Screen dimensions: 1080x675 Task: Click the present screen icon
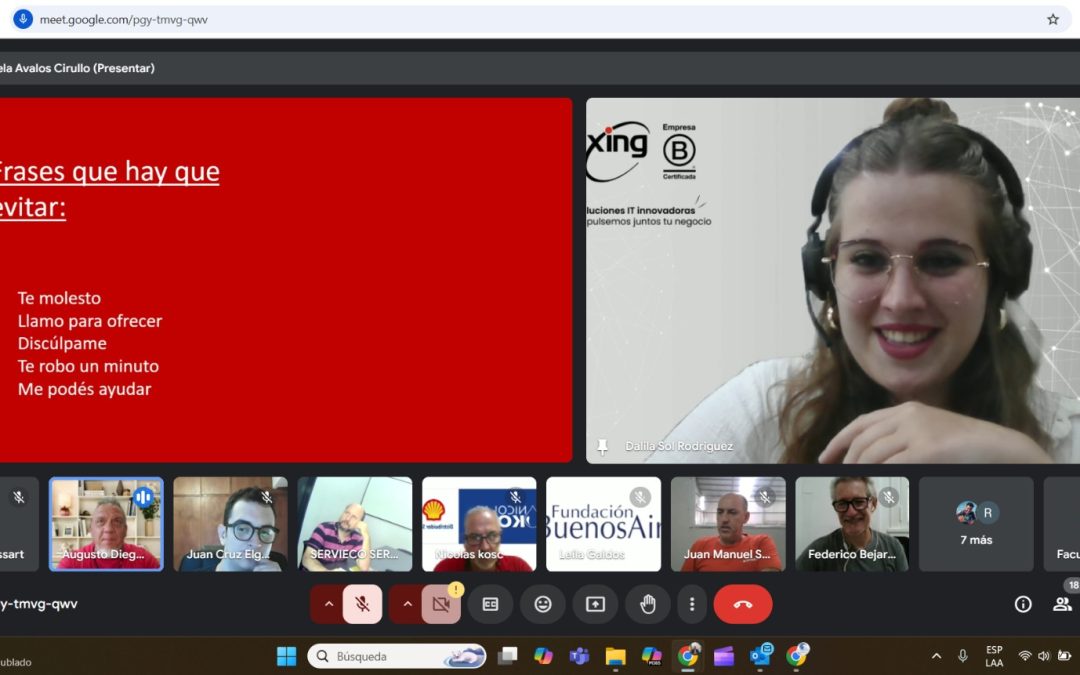click(595, 604)
